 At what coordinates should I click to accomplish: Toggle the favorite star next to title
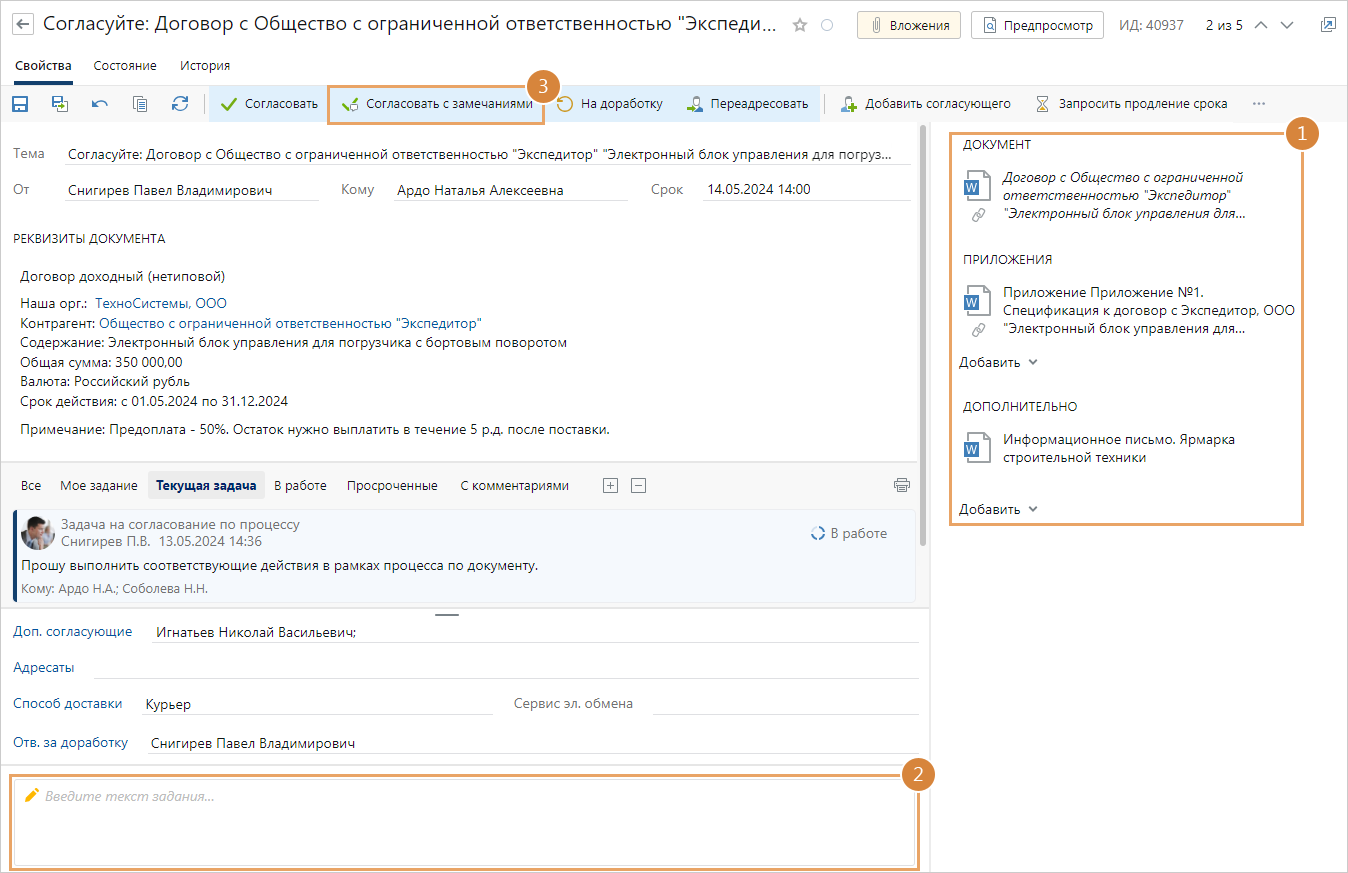(799, 26)
